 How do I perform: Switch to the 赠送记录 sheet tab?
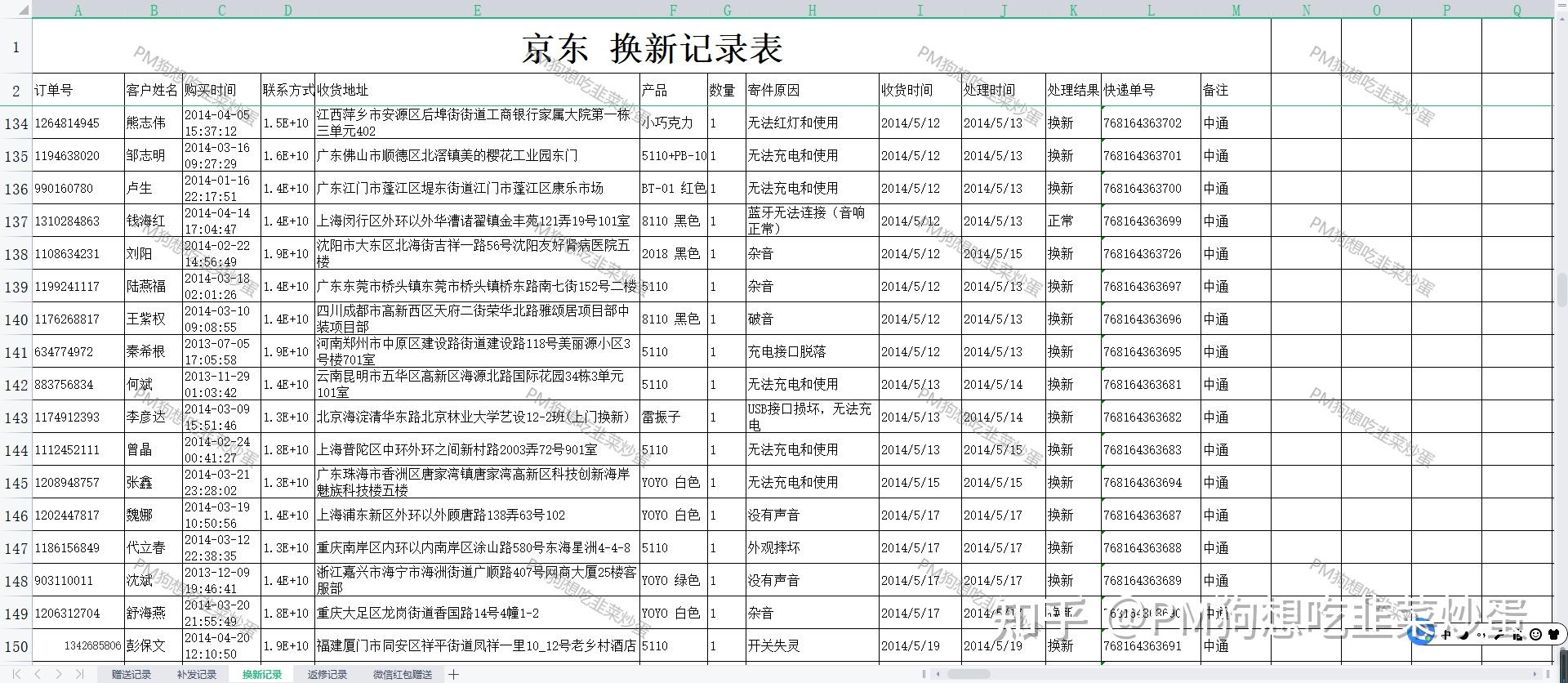[x=131, y=674]
